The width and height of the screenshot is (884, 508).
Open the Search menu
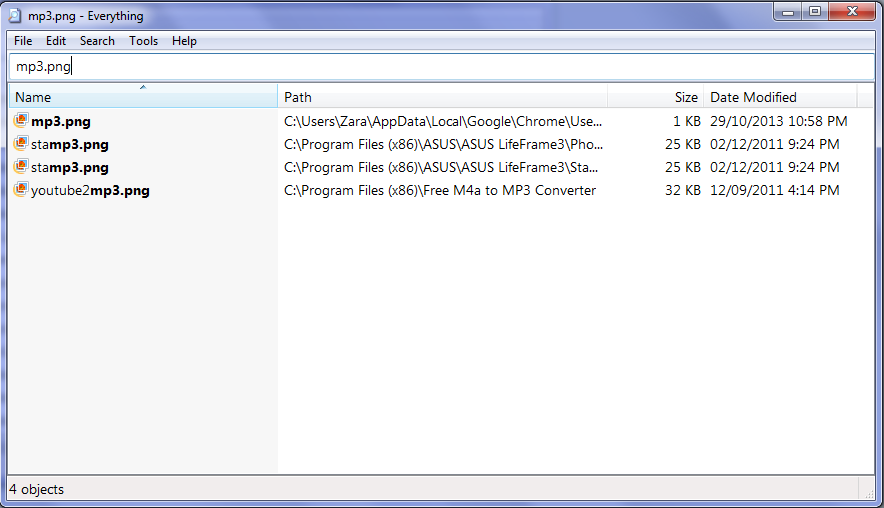[97, 41]
